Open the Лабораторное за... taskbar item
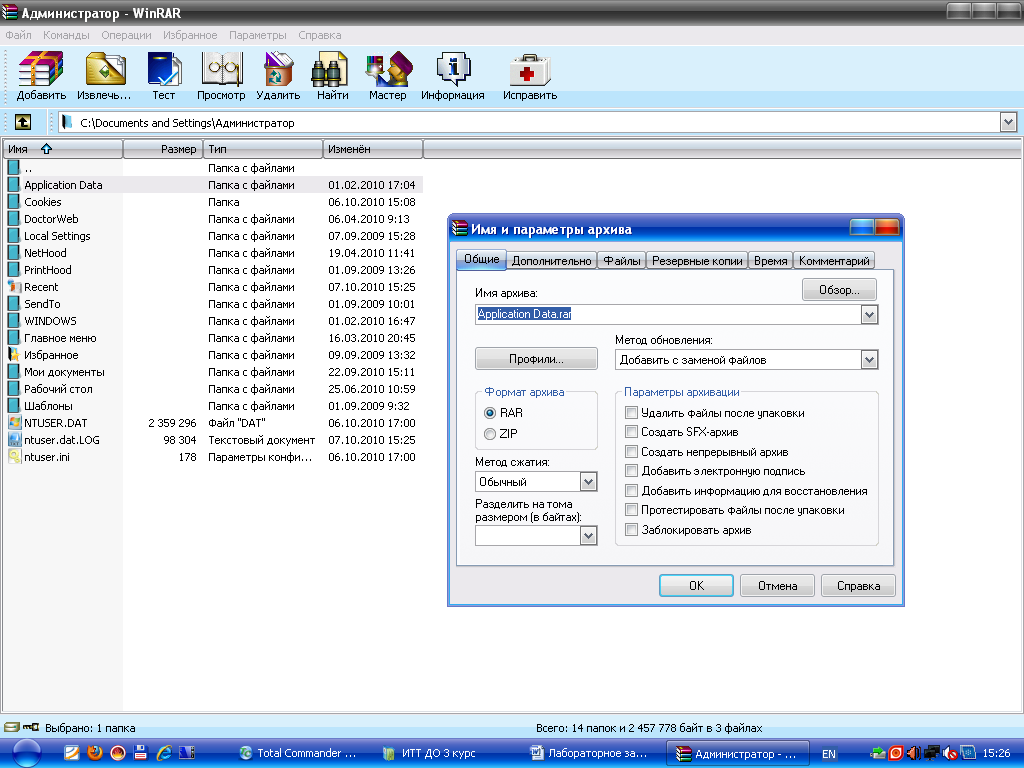This screenshot has width=1024, height=768. (x=591, y=753)
